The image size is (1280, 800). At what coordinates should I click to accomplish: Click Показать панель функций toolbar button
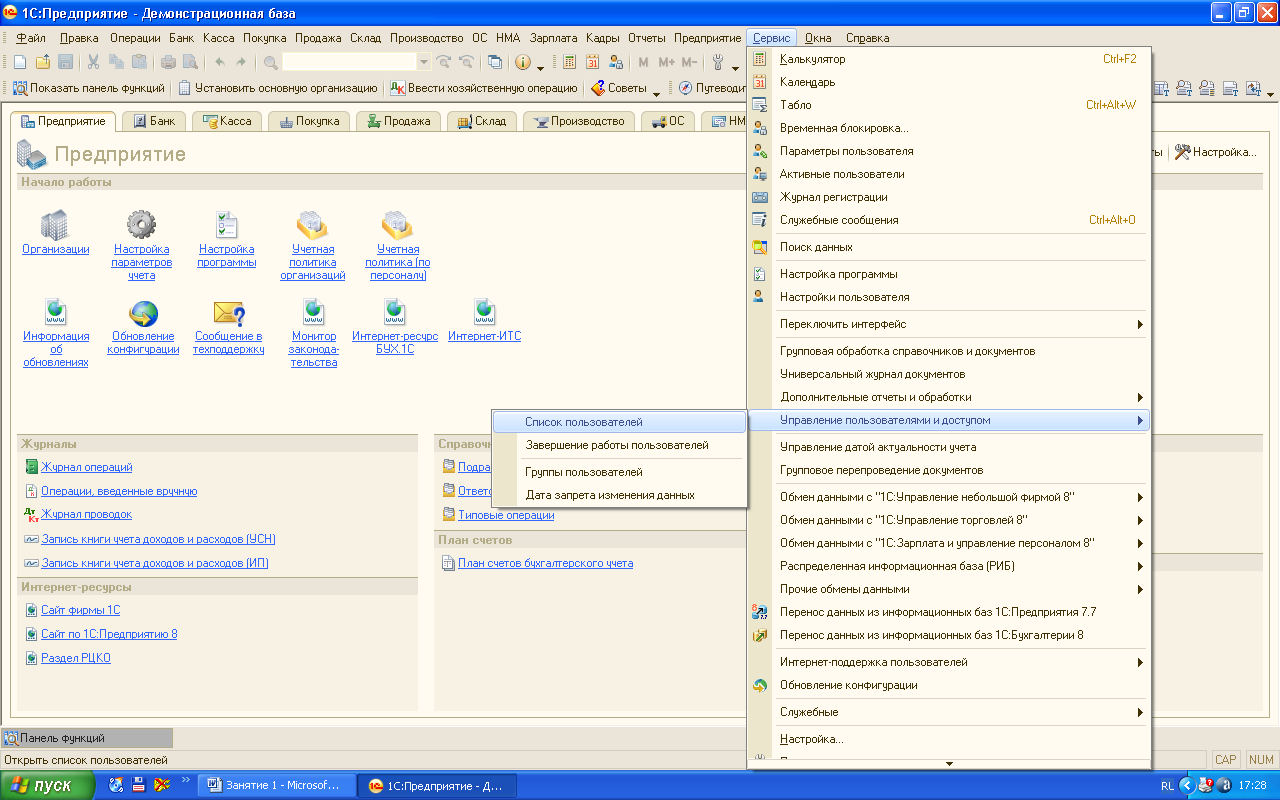(x=88, y=88)
